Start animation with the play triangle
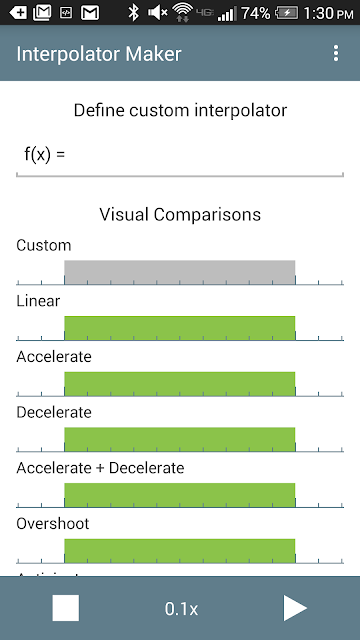 pyautogui.click(x=295, y=608)
